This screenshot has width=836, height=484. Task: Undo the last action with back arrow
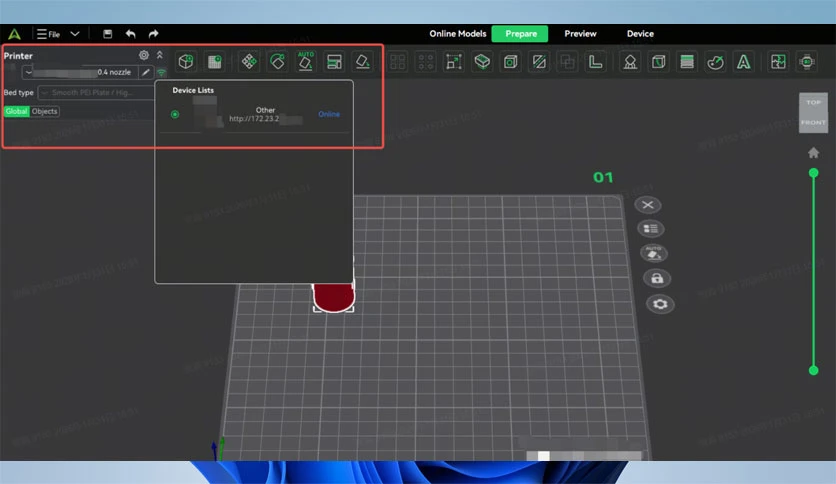click(131, 34)
